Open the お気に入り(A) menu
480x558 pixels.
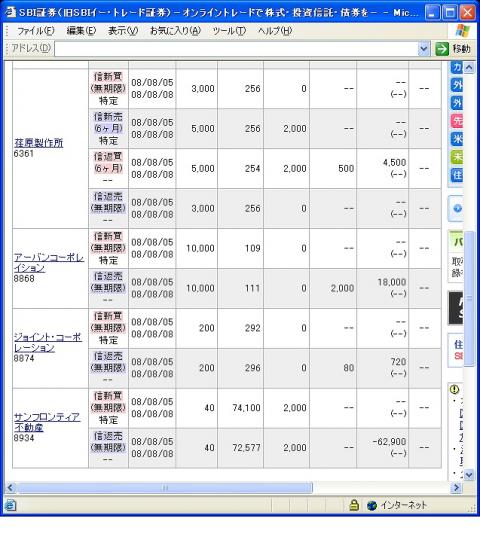[175, 31]
